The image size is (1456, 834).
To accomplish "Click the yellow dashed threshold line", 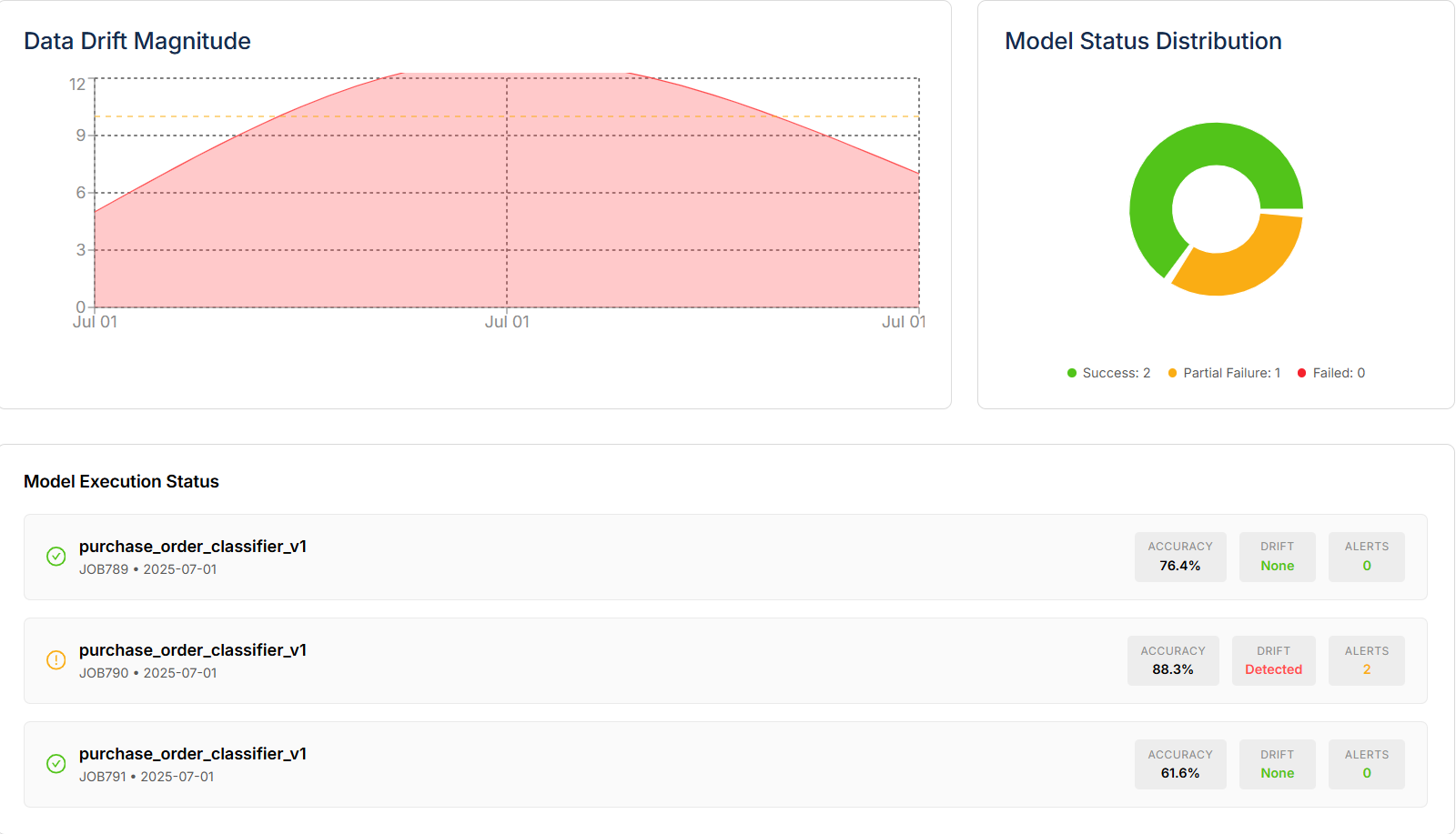I will (182, 116).
